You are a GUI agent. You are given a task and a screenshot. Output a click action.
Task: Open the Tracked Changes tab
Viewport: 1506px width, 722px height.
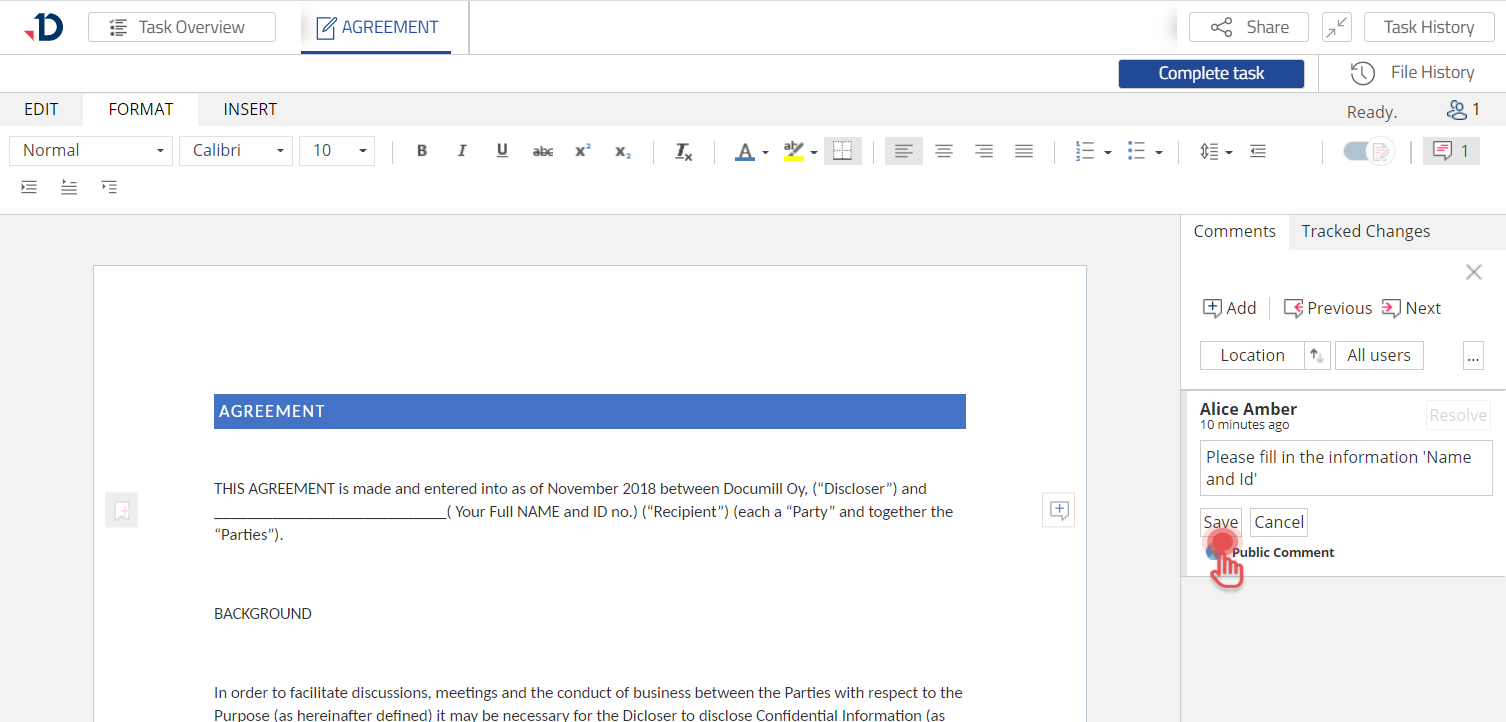(x=1365, y=231)
